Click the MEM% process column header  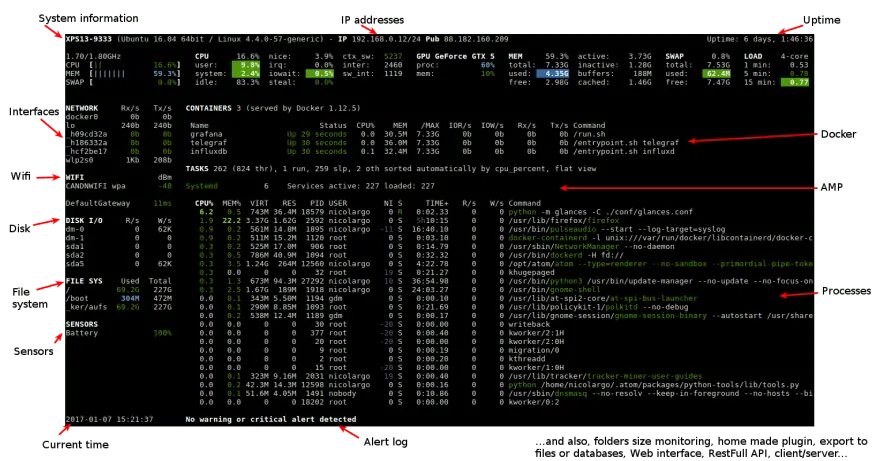pyautogui.click(x=232, y=203)
